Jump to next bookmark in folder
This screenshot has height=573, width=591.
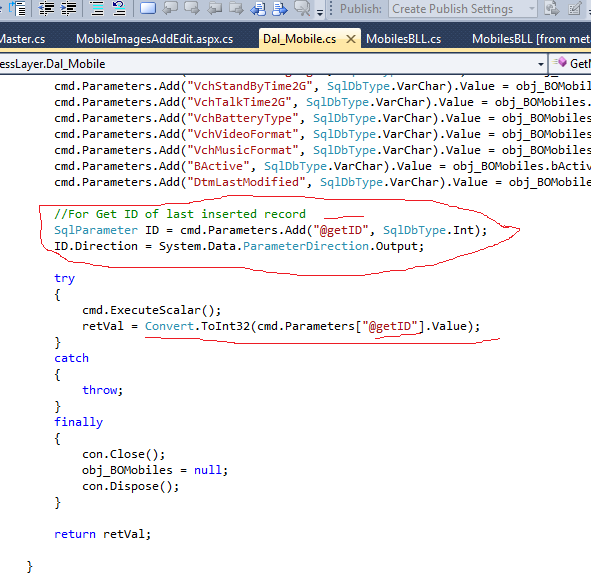point(236,8)
